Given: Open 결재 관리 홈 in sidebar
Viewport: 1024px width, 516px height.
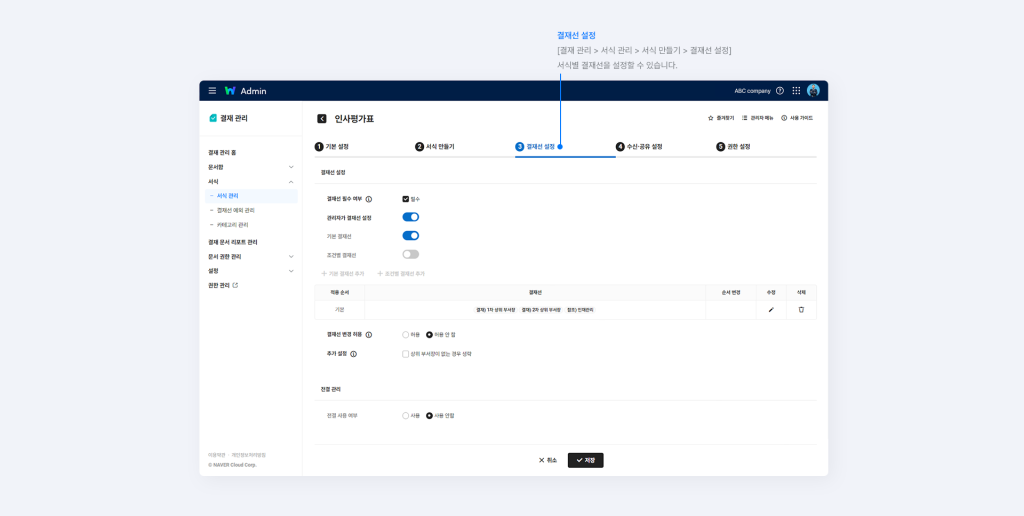Looking at the screenshot, I should [x=223, y=153].
